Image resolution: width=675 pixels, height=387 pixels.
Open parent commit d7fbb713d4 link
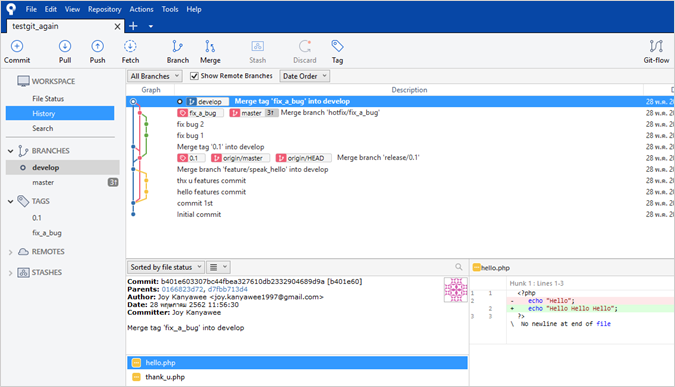tap(228, 289)
